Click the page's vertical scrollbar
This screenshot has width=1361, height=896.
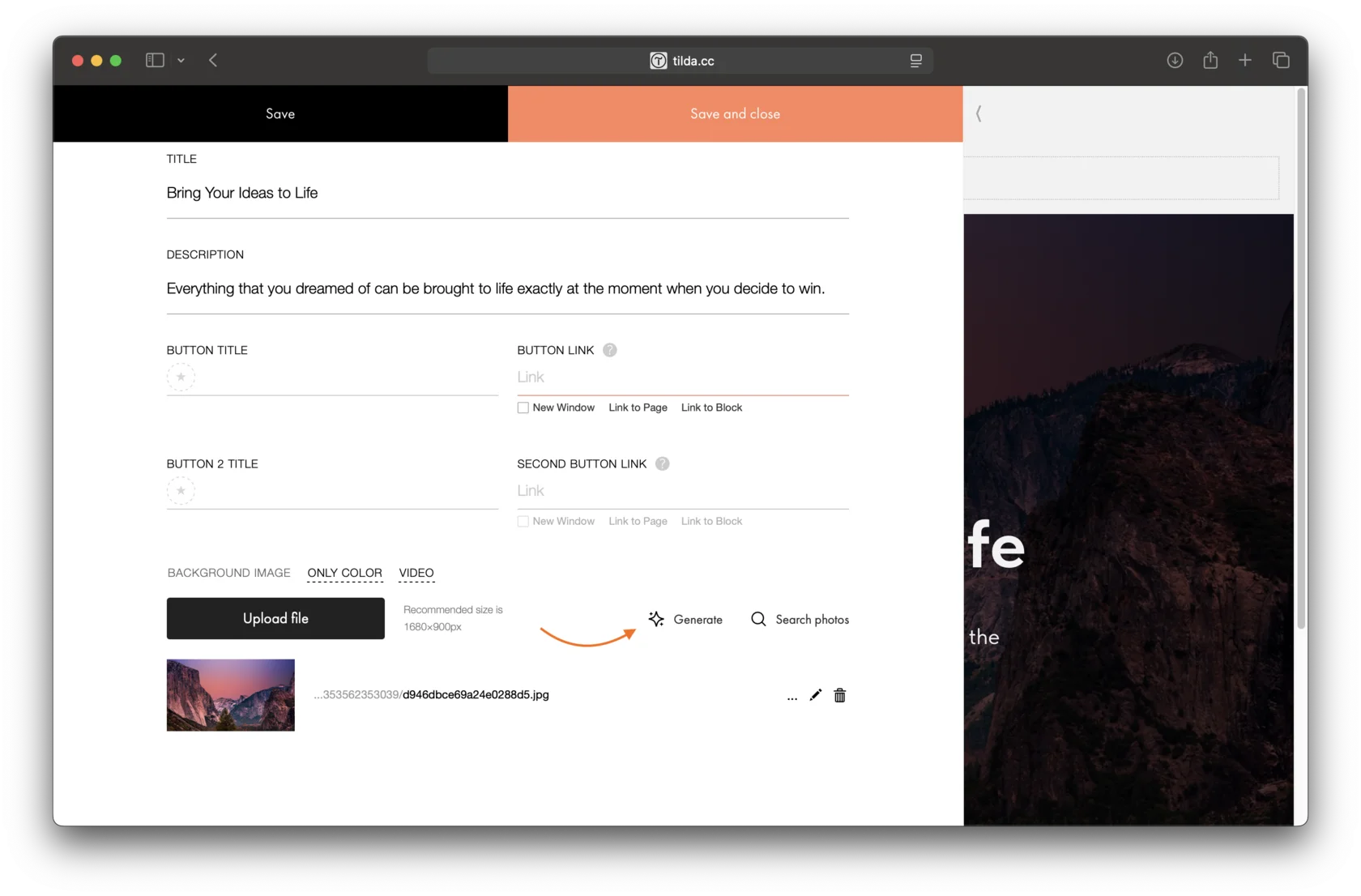[x=1301, y=358]
